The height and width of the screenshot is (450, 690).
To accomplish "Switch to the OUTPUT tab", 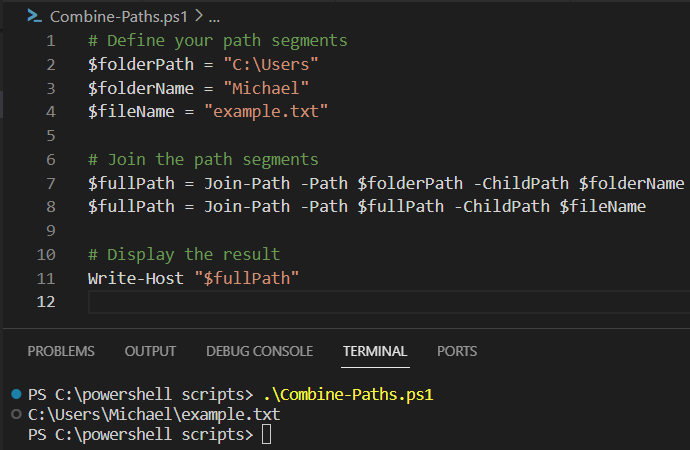I will tap(150, 351).
